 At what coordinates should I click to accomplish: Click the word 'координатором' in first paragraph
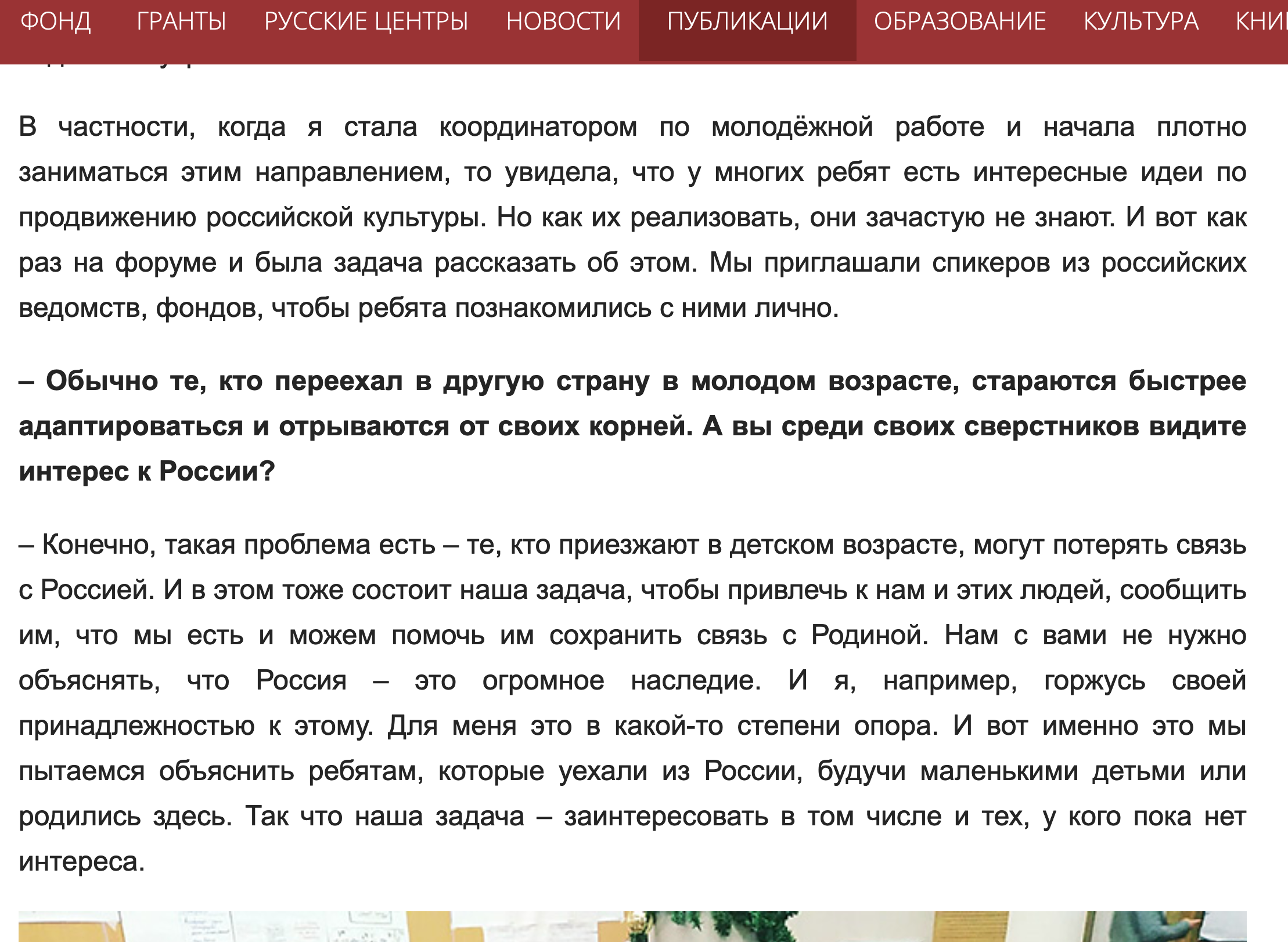point(538,127)
